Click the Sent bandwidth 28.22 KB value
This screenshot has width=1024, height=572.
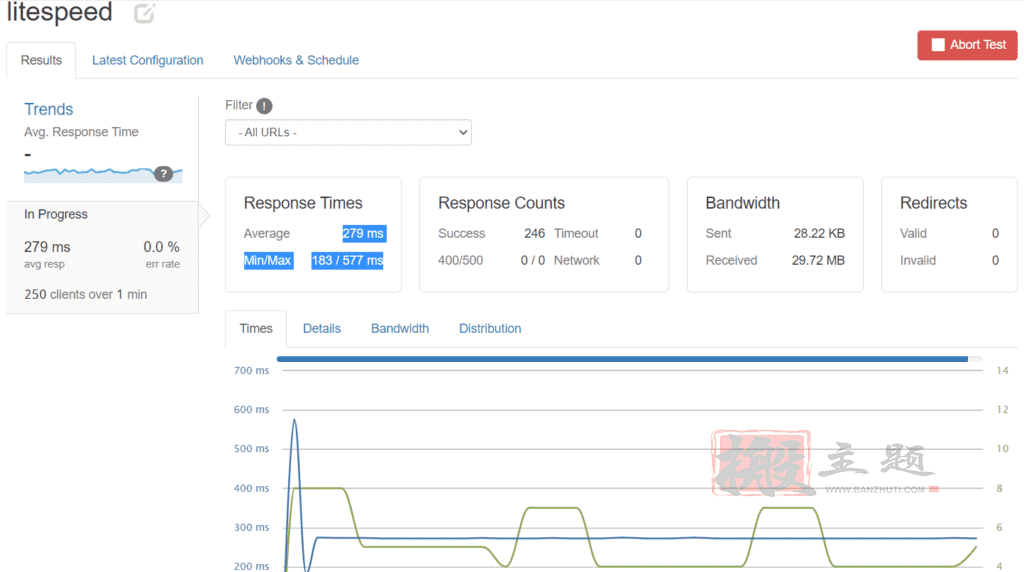819,234
